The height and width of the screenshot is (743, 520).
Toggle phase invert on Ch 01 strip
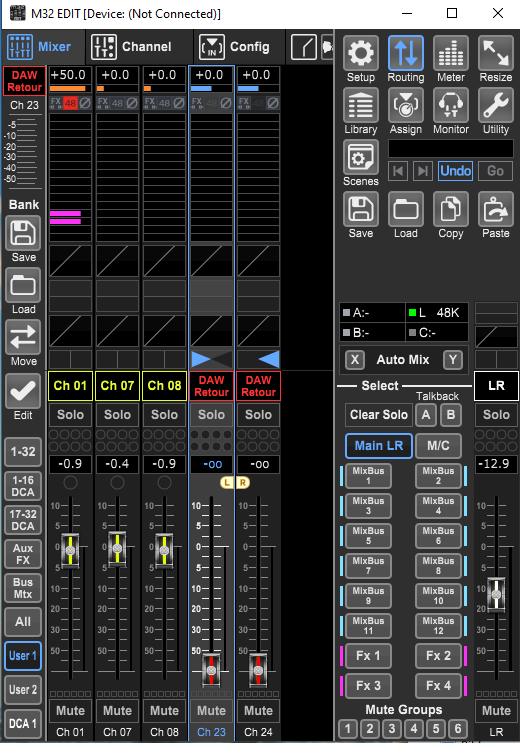85,103
